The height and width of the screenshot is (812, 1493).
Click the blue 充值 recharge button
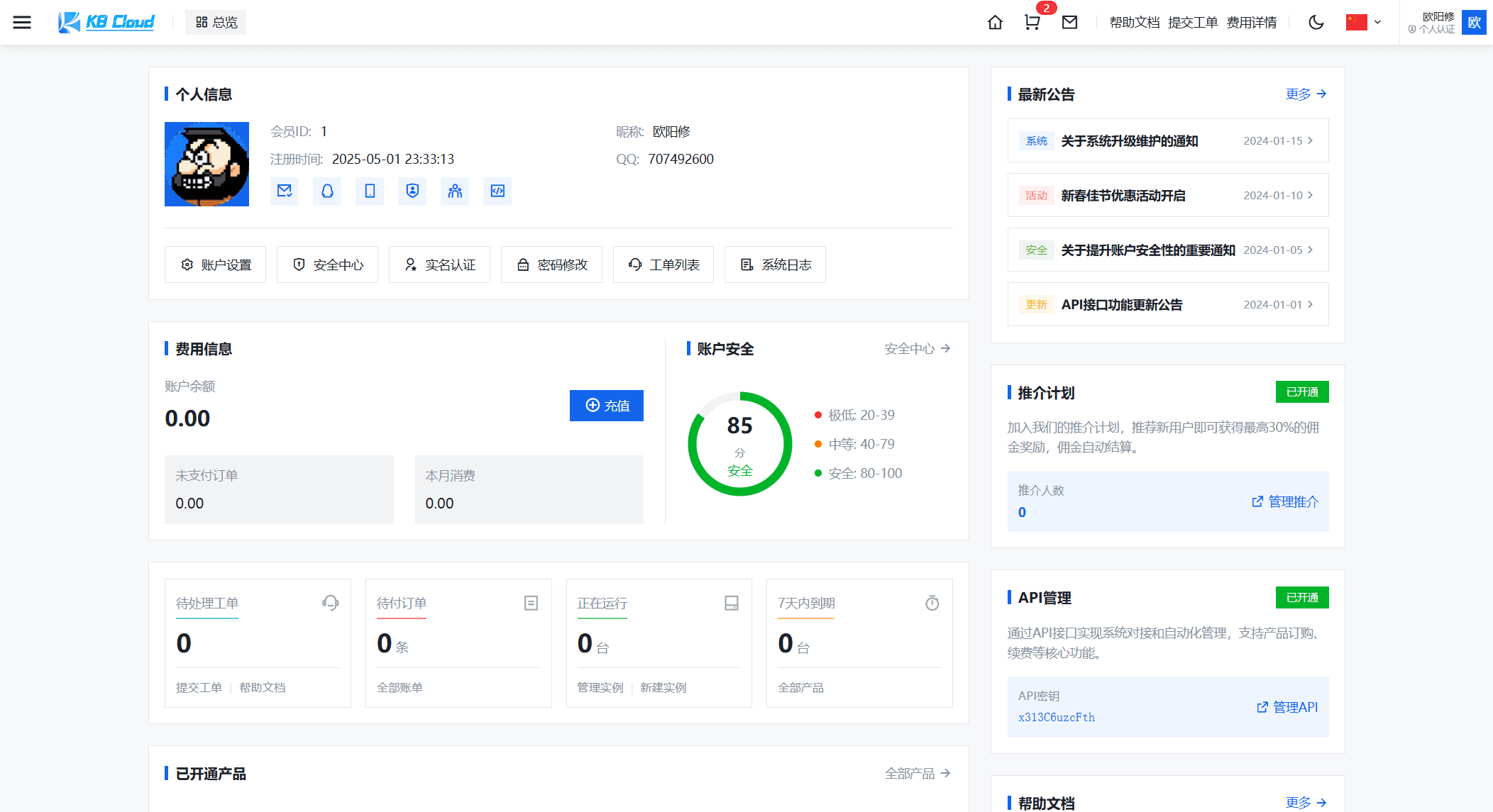click(607, 406)
